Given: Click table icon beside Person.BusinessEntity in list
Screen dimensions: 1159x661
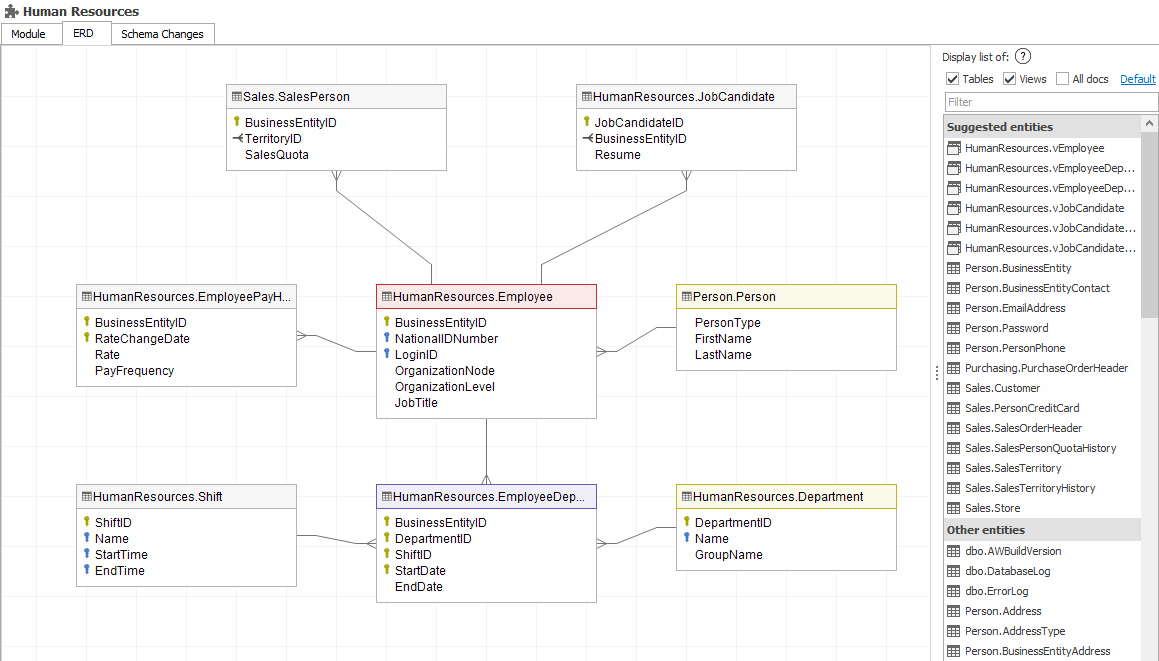Looking at the screenshot, I should pos(954,268).
